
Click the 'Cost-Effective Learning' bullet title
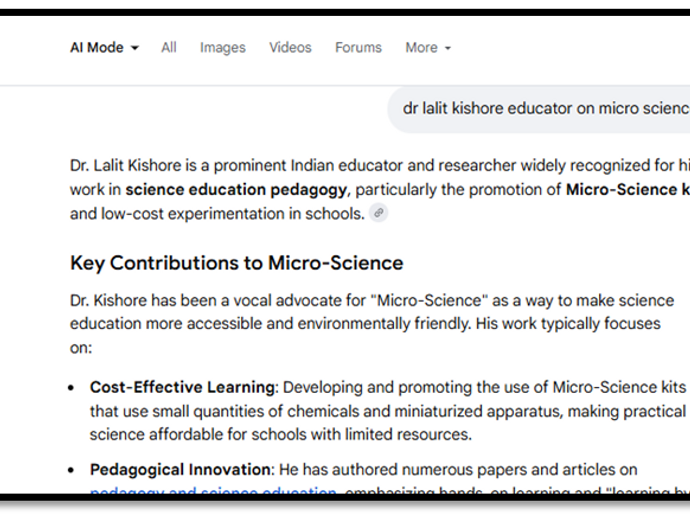(x=182, y=387)
